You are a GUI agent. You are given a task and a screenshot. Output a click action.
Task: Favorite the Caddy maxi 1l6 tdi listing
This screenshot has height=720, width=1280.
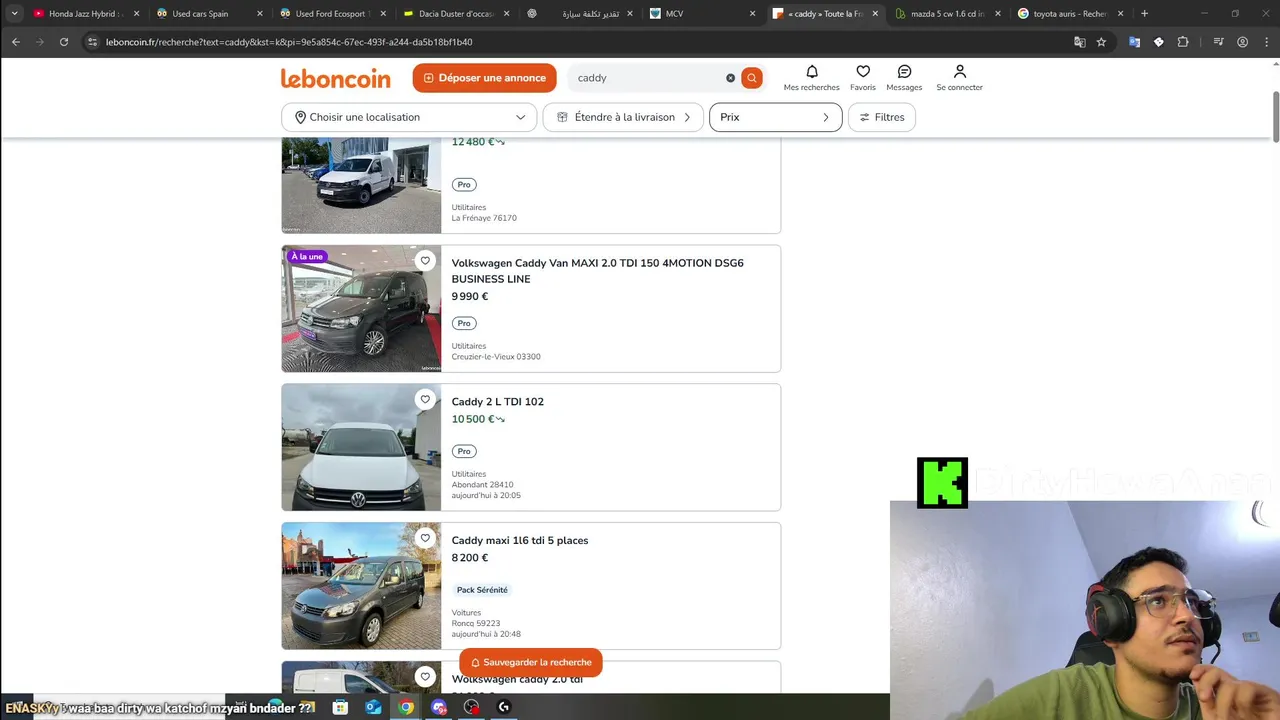(x=425, y=538)
